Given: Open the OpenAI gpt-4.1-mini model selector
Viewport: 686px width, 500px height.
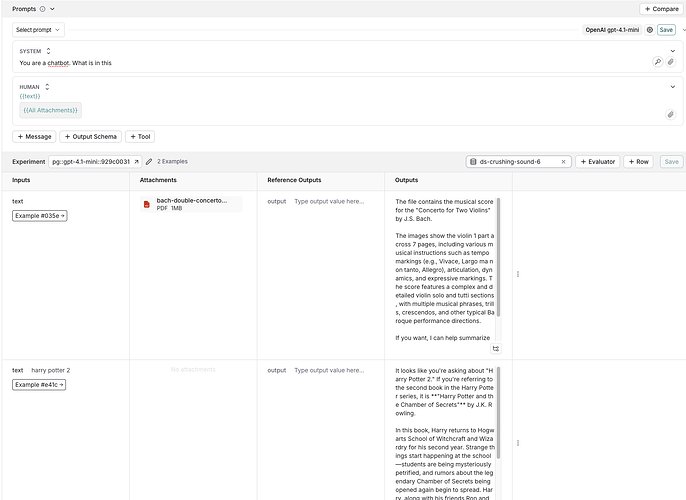Looking at the screenshot, I should [x=612, y=30].
